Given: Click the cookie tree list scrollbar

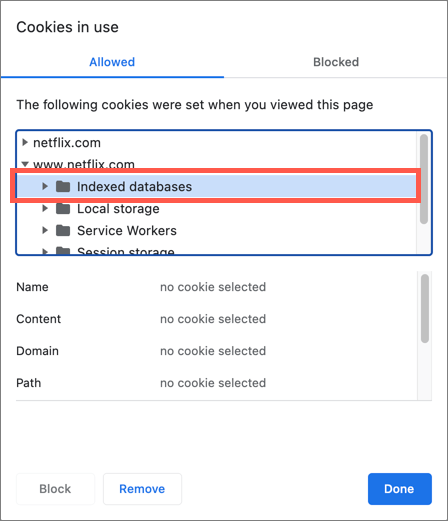Looking at the screenshot, I should pos(424,179).
